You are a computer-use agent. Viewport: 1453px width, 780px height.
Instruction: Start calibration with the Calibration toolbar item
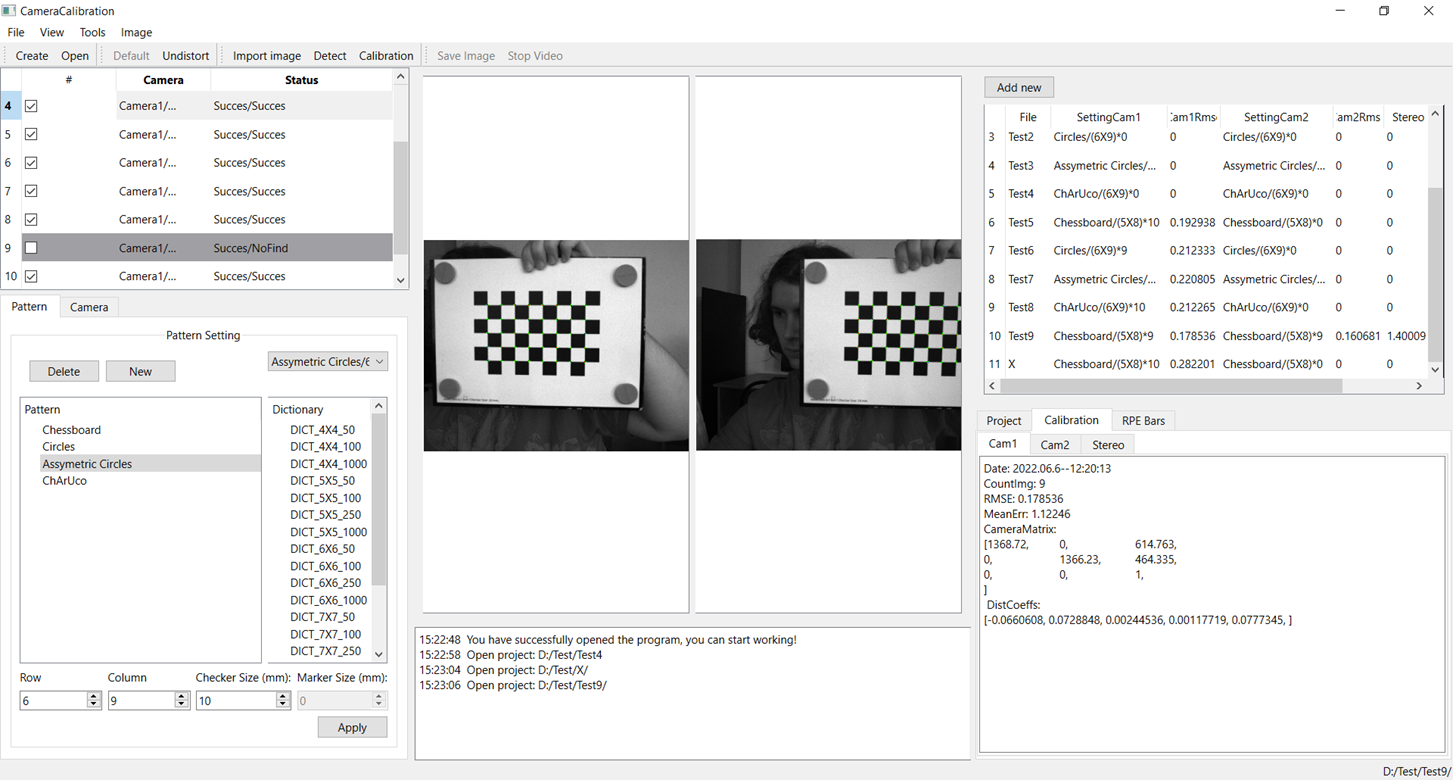(386, 56)
